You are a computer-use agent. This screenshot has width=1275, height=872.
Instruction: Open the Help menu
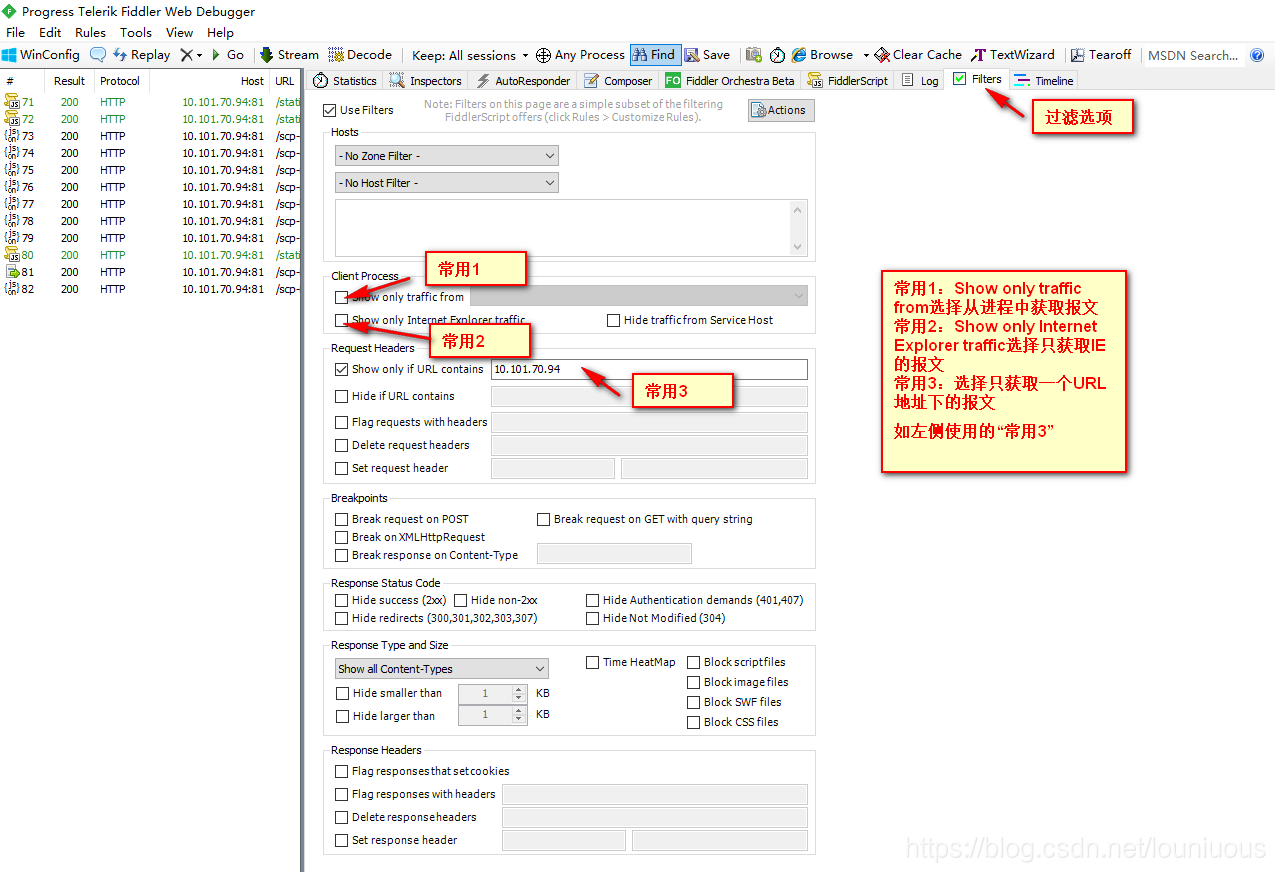[x=220, y=32]
